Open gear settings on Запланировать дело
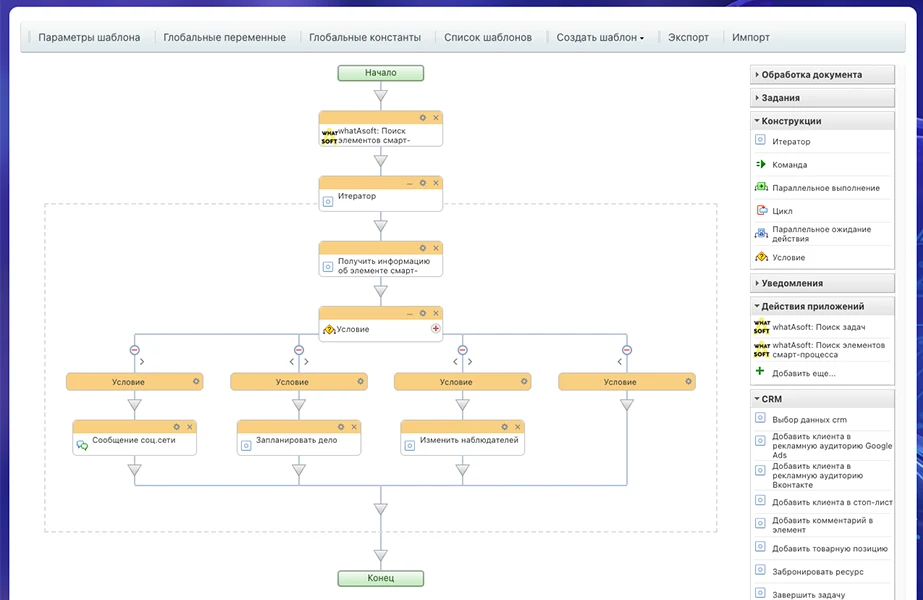Screen dimensions: 923x600 [x=341, y=427]
